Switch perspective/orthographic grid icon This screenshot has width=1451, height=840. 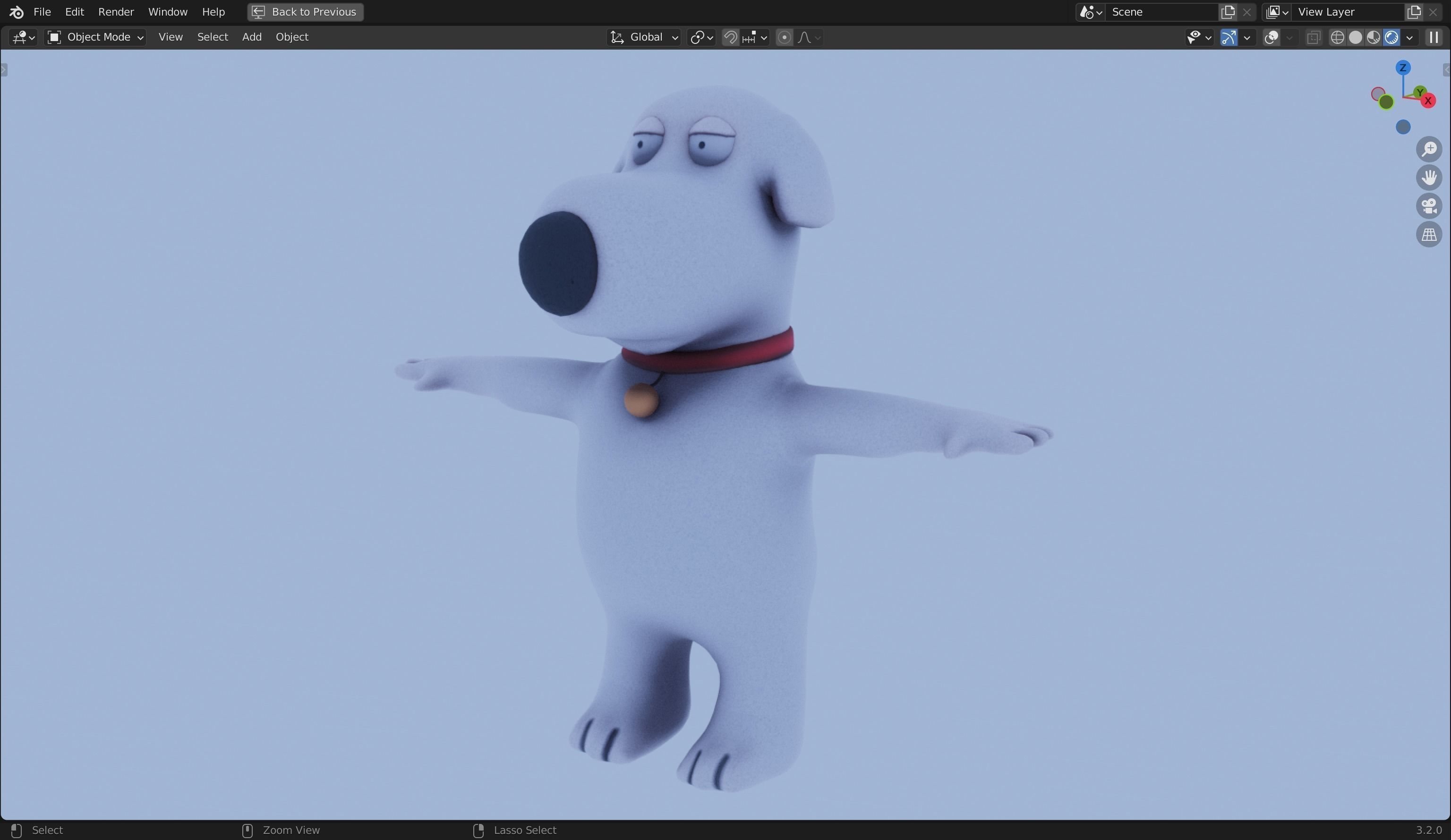[1428, 234]
